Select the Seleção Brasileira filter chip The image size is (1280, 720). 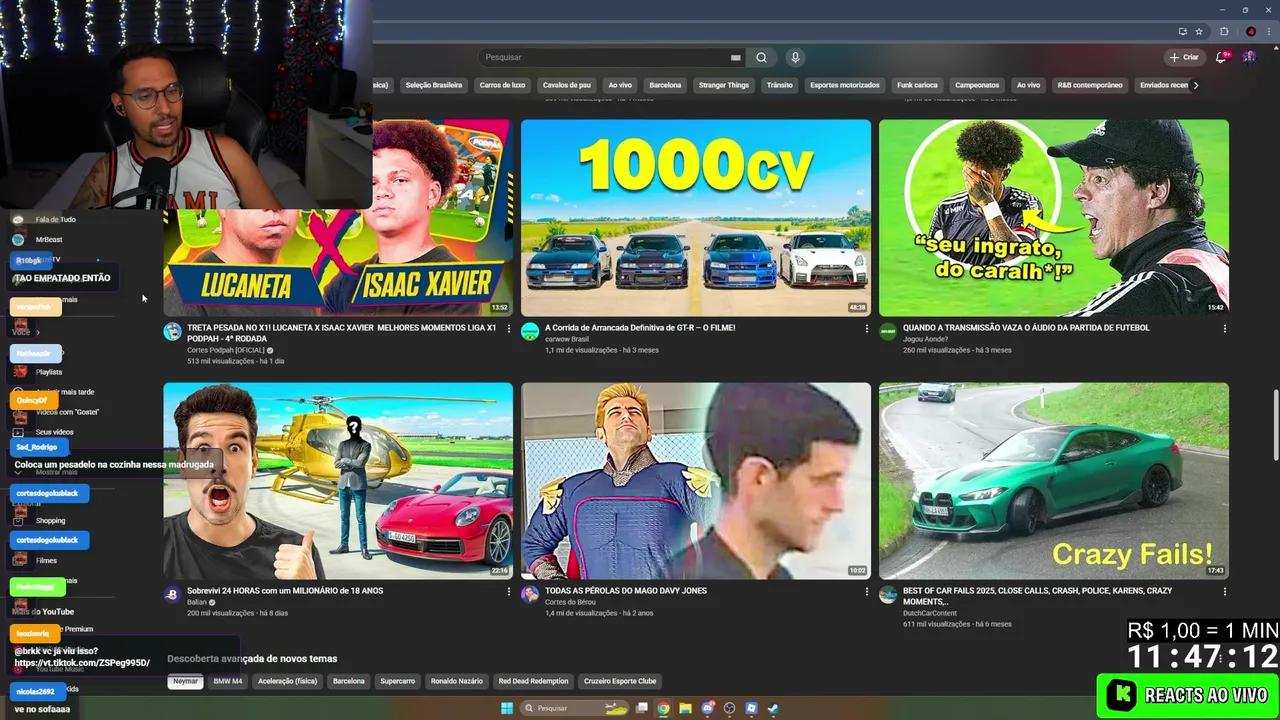coord(434,85)
